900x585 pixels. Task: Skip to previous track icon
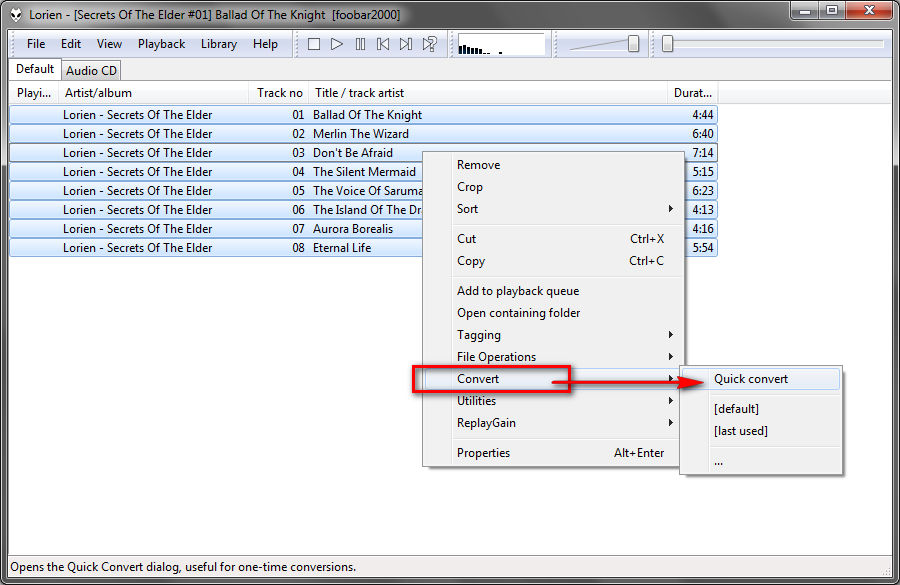tap(383, 44)
